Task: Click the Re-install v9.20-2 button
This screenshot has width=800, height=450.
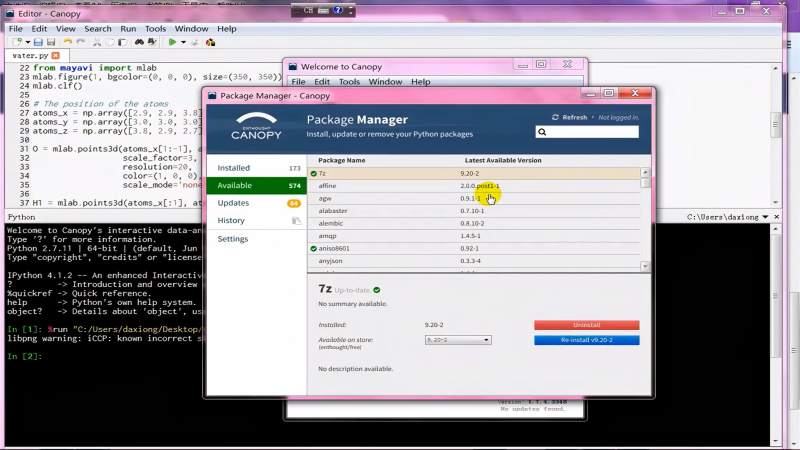Action: [586, 340]
